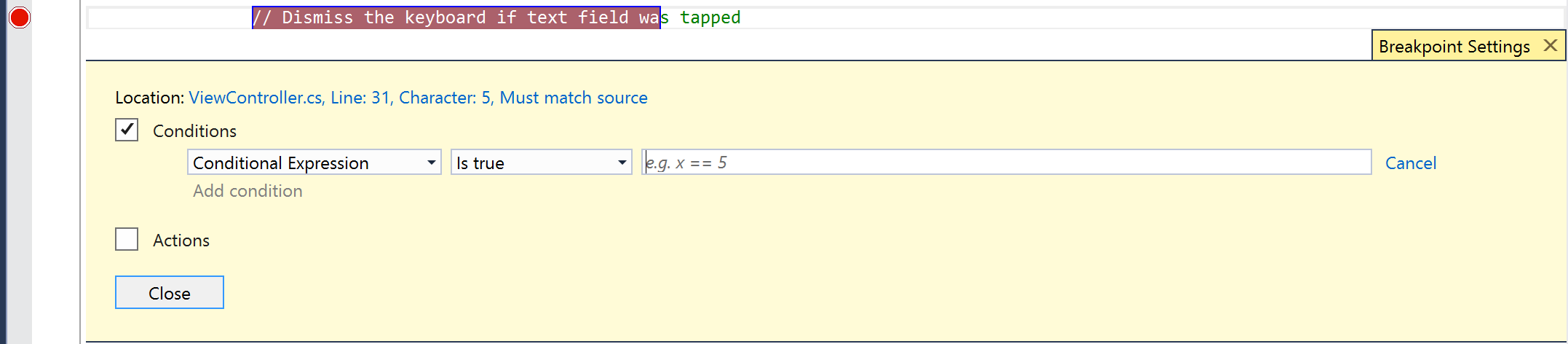Click the Location label text
The image size is (1568, 344).
point(149,98)
